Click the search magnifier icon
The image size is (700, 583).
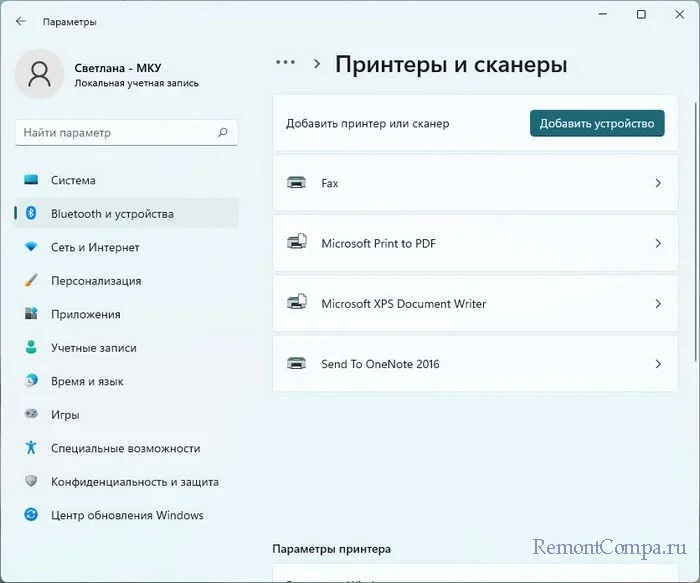point(223,132)
